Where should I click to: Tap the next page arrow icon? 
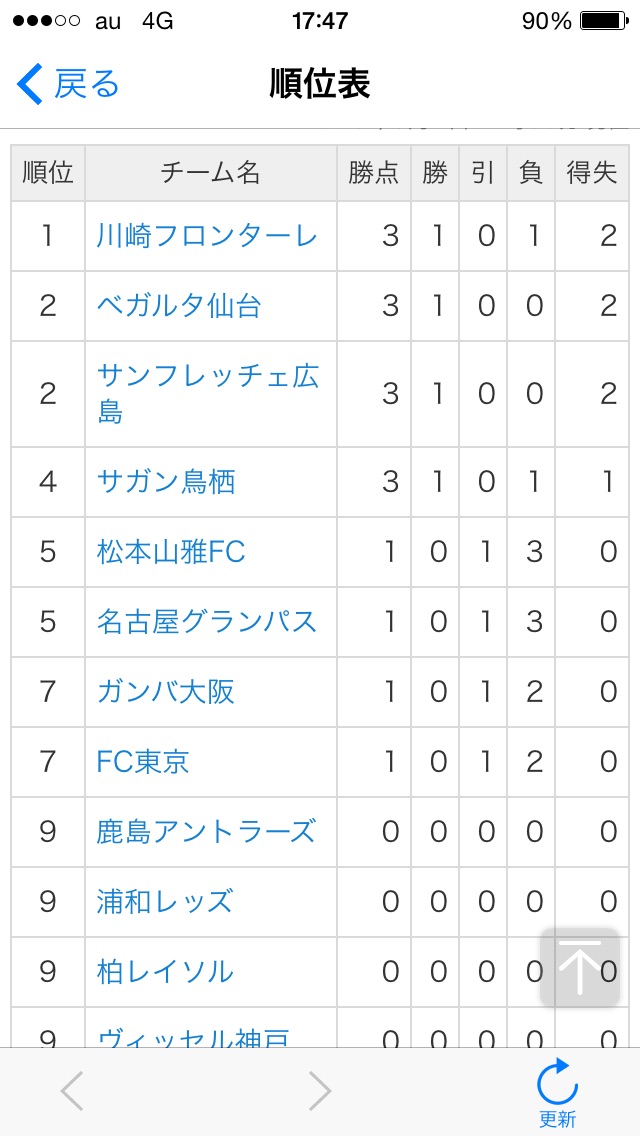coord(319,1091)
